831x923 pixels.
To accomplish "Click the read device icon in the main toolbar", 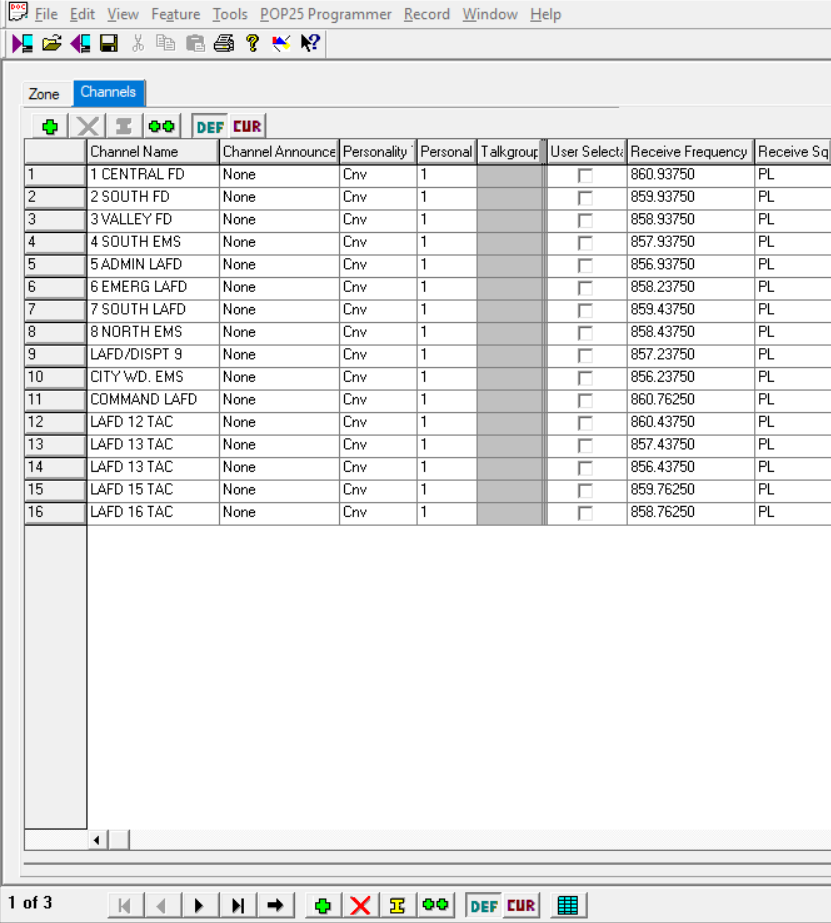I will tap(22, 44).
